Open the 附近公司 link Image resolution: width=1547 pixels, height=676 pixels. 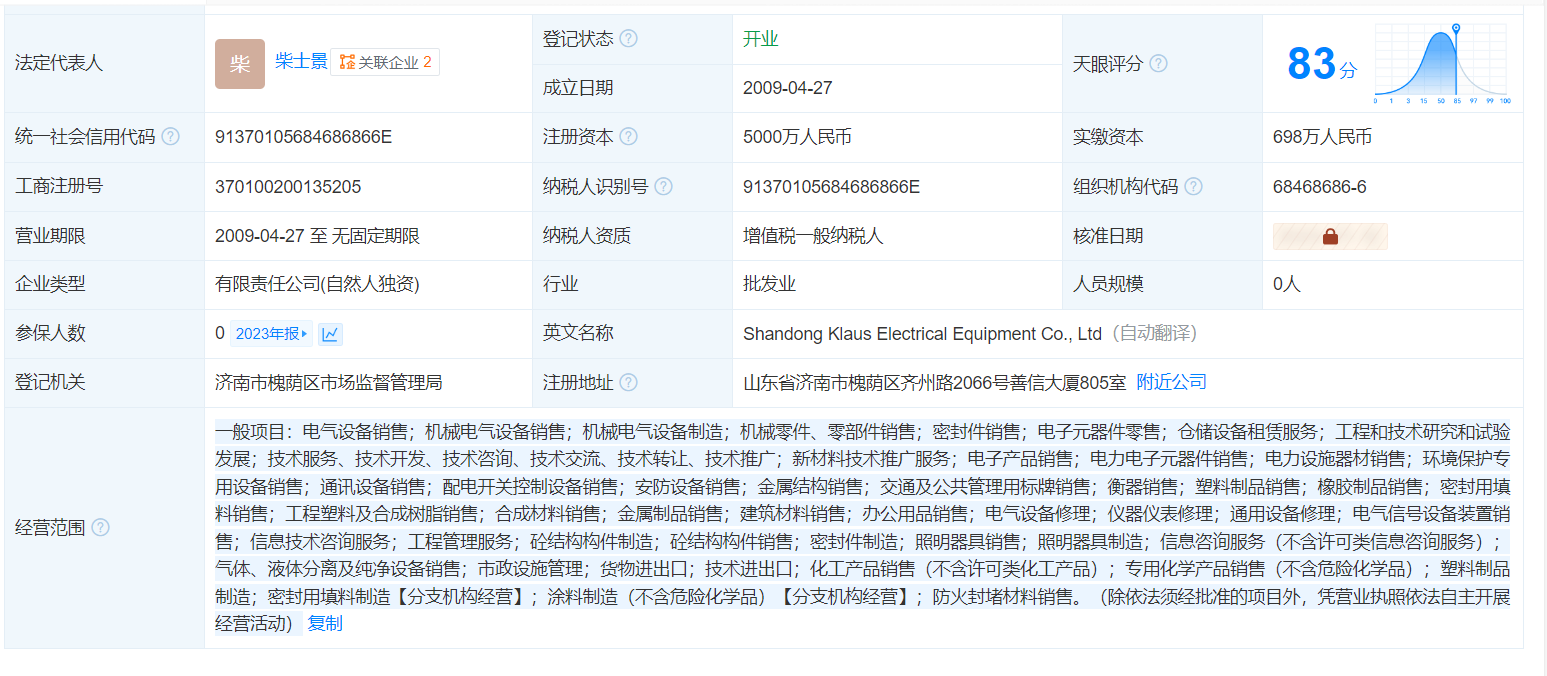(1171, 382)
